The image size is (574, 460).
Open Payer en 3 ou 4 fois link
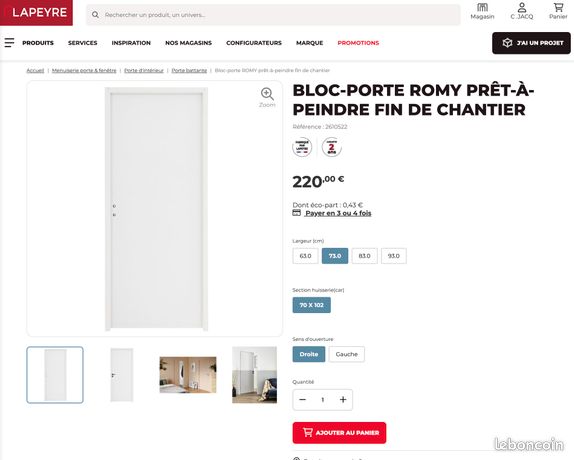pos(338,213)
